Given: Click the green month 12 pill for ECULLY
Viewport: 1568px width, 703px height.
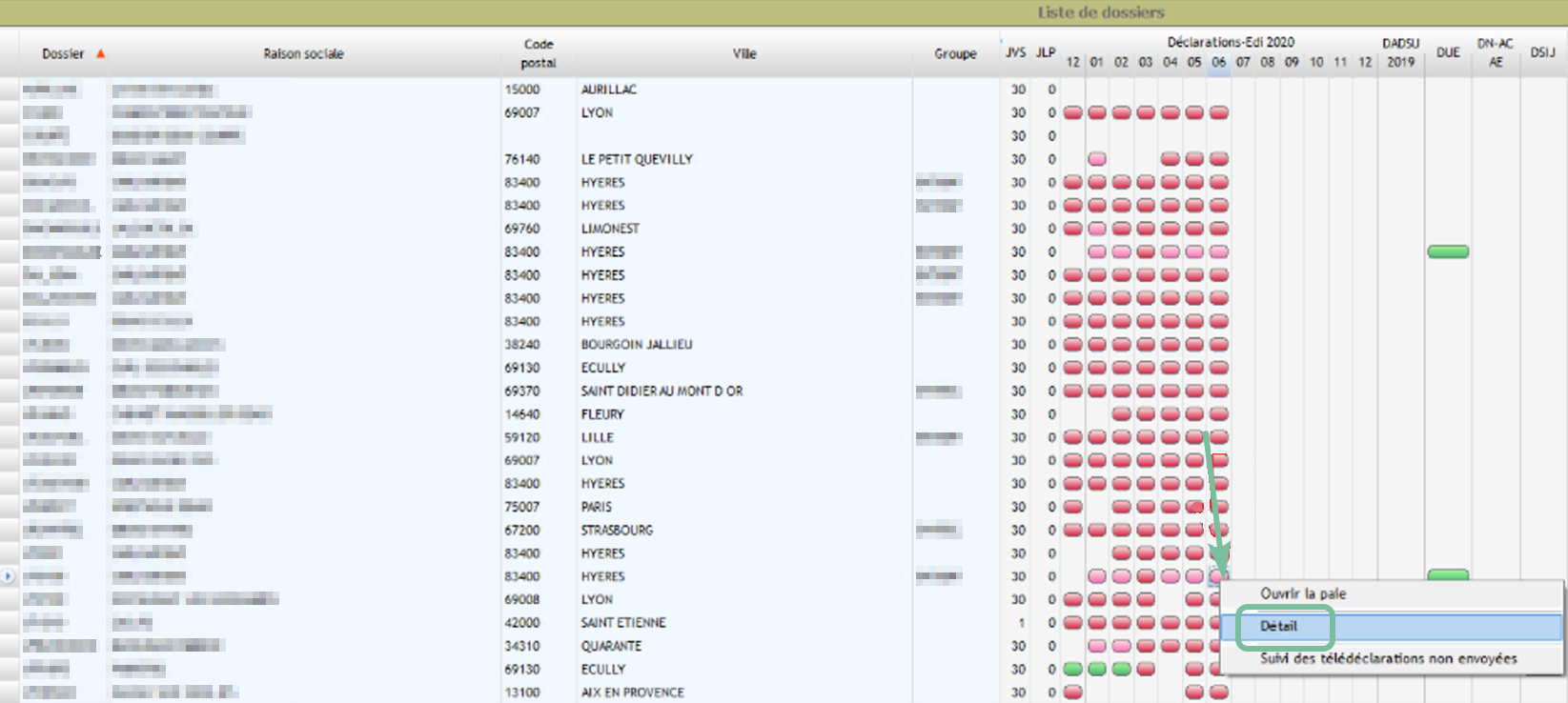Looking at the screenshot, I should tap(1073, 670).
